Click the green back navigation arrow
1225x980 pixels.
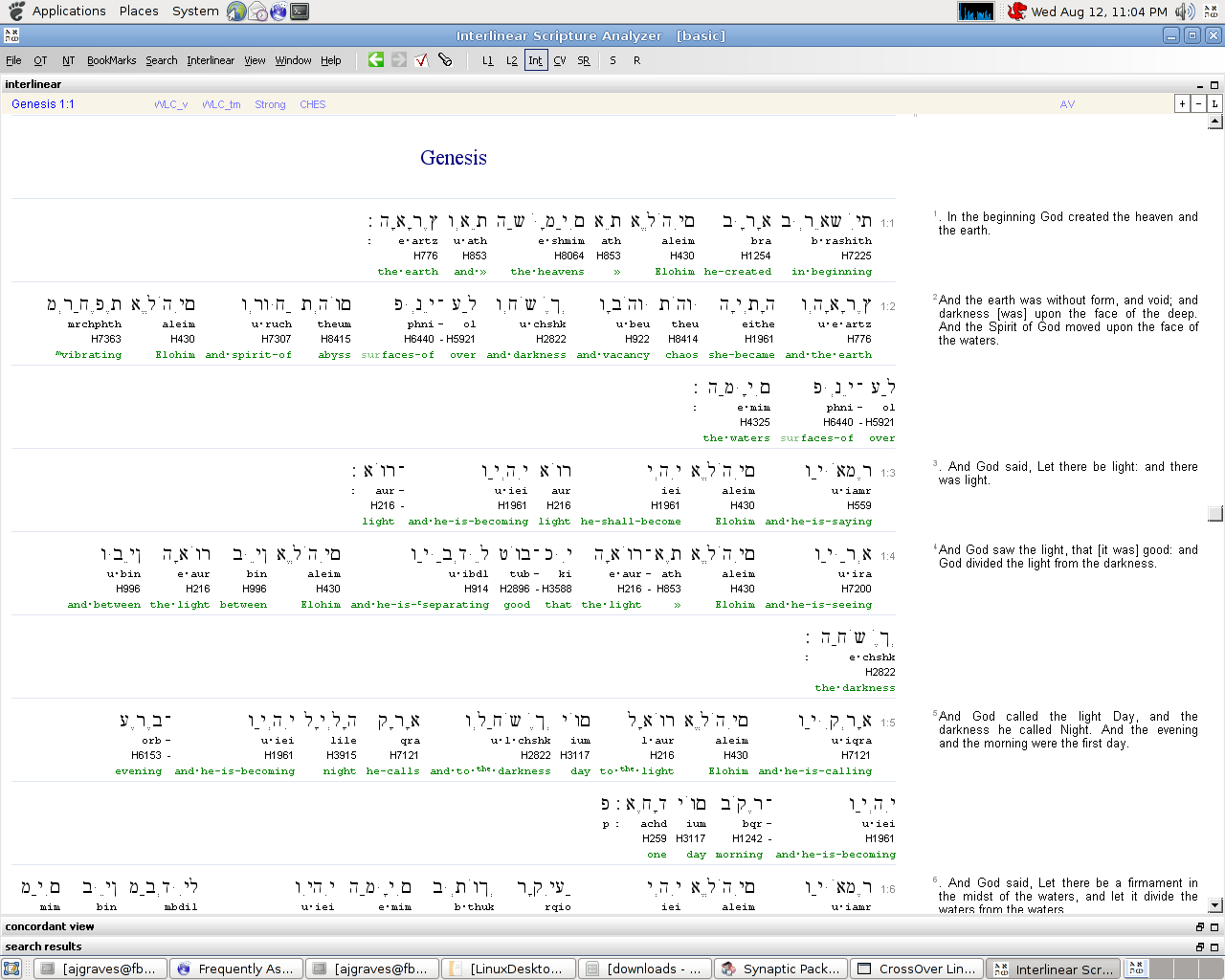(x=375, y=59)
